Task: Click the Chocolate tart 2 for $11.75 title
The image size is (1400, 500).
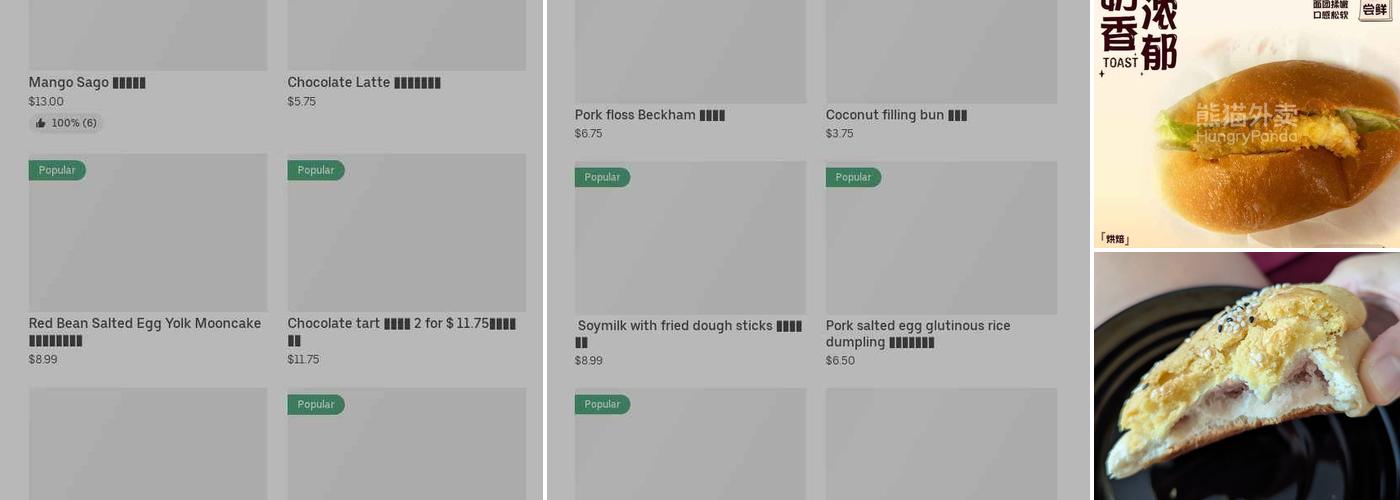Action: click(401, 323)
